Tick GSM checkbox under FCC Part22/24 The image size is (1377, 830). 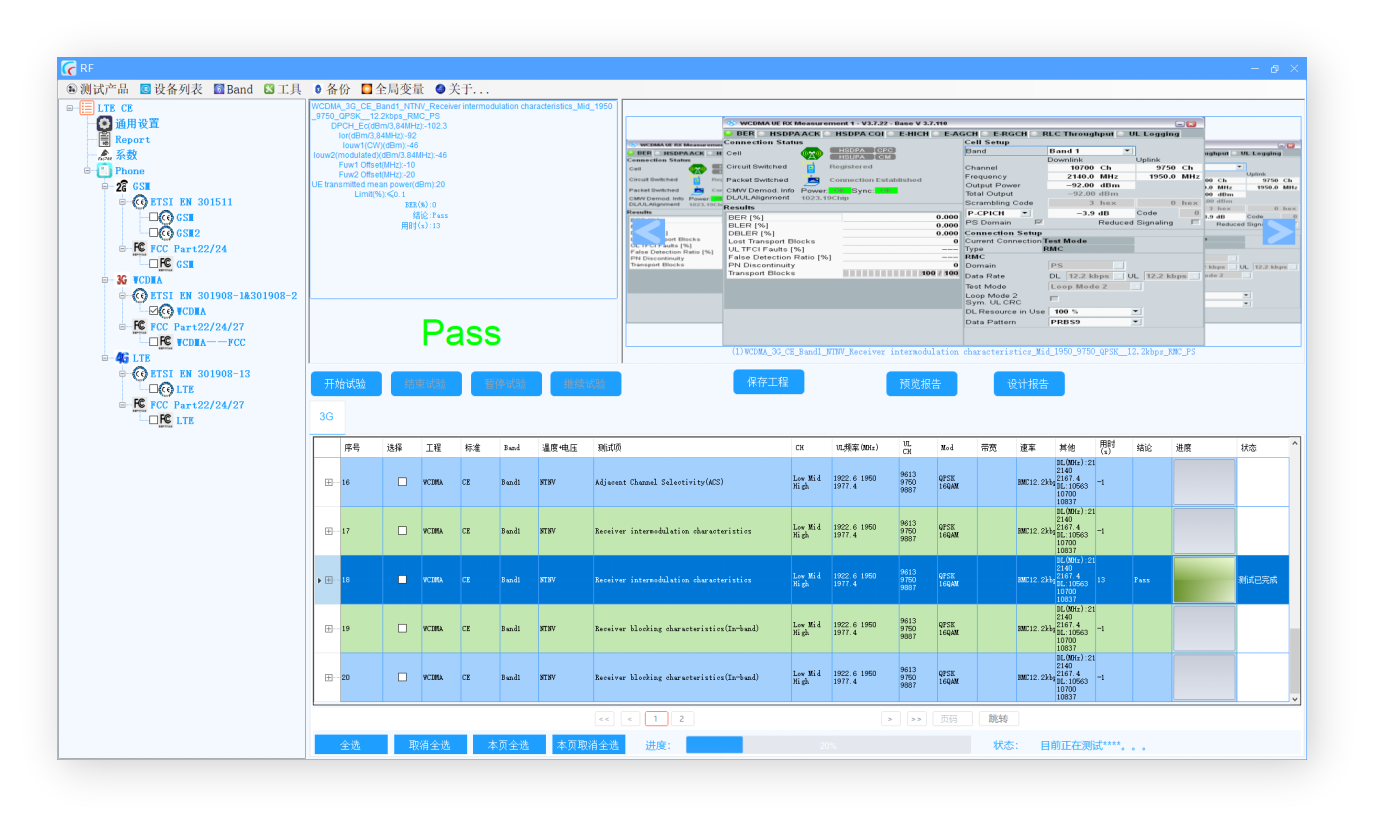point(154,264)
